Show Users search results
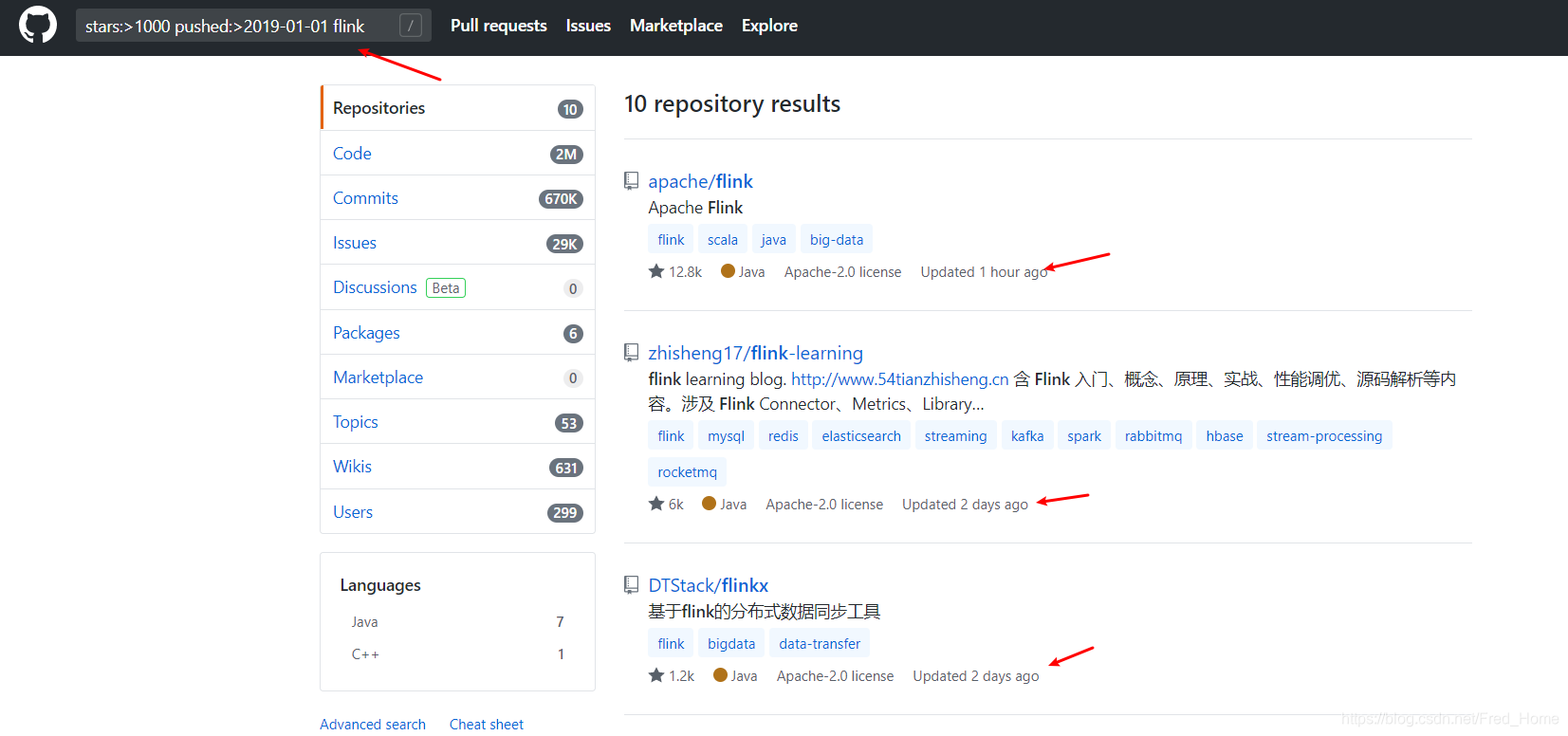The width and height of the screenshot is (1568, 736). (458, 511)
